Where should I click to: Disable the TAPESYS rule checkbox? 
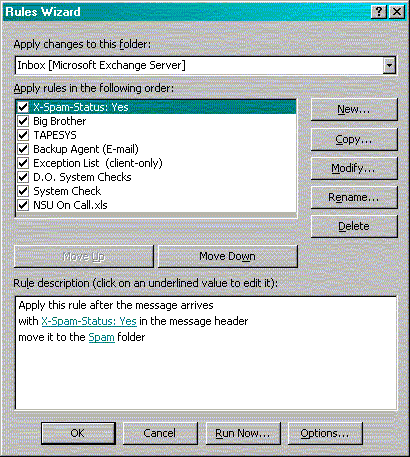(x=23, y=135)
